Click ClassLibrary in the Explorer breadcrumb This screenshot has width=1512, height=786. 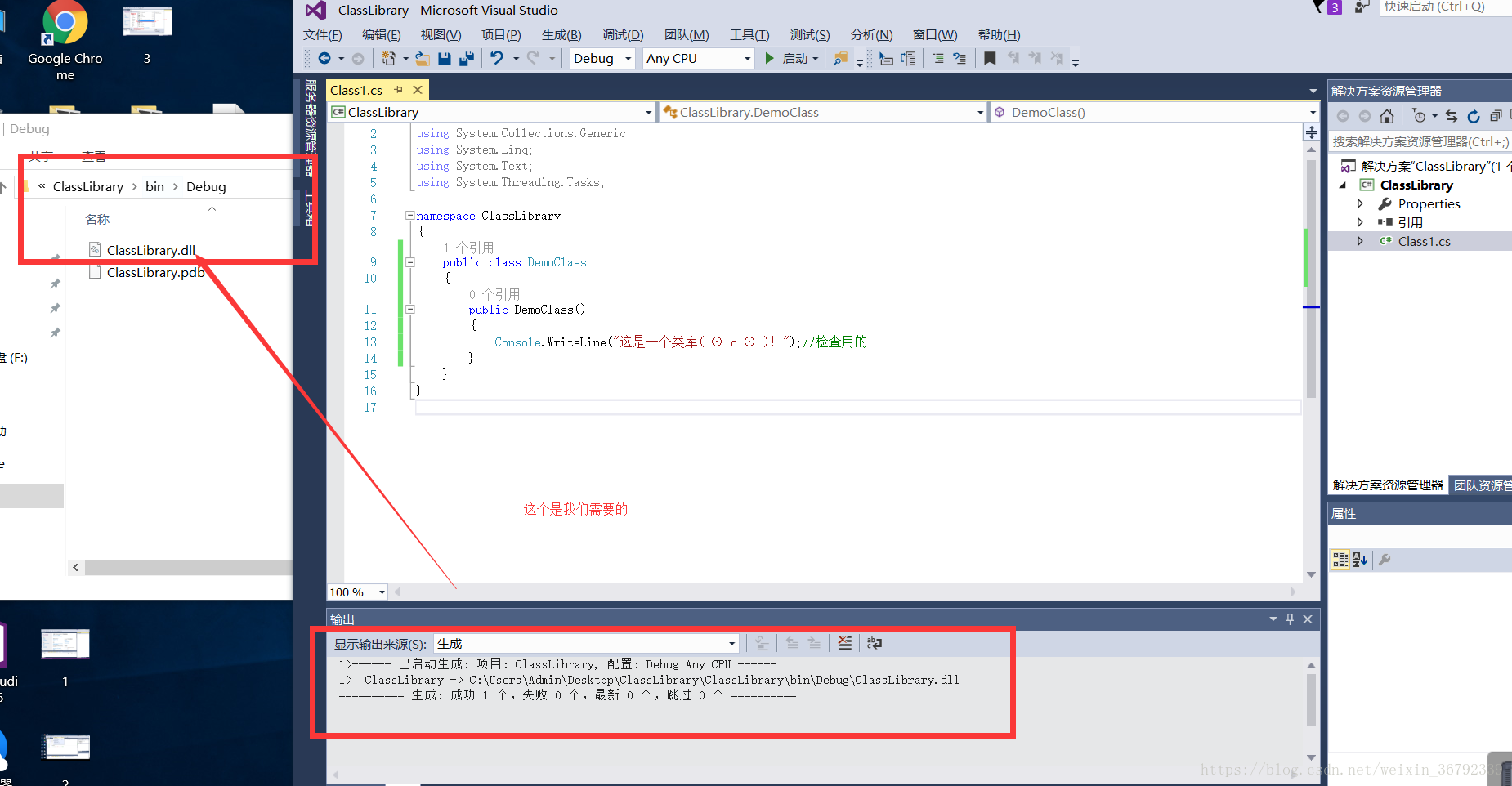point(88,187)
